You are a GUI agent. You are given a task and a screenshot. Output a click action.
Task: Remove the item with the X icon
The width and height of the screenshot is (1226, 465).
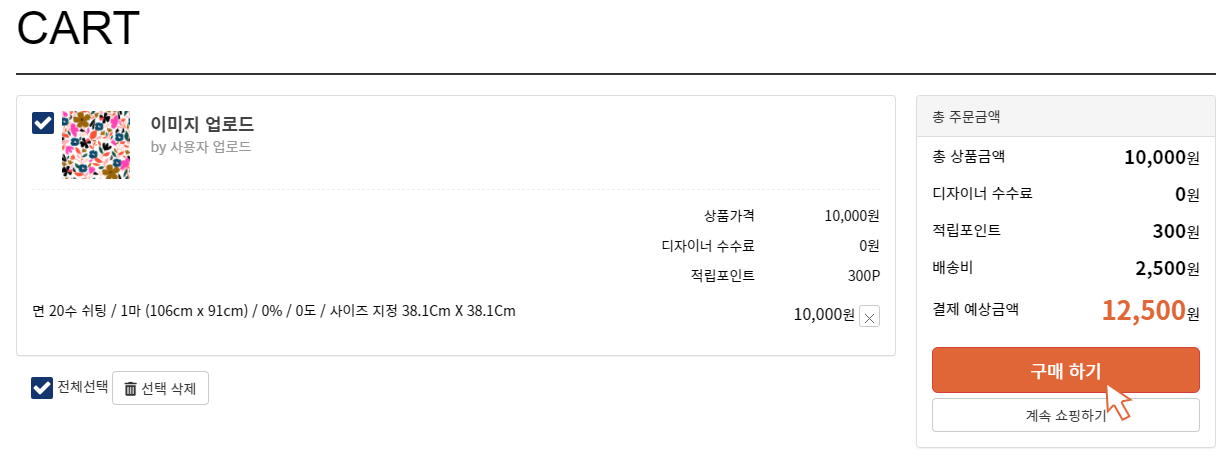869,317
